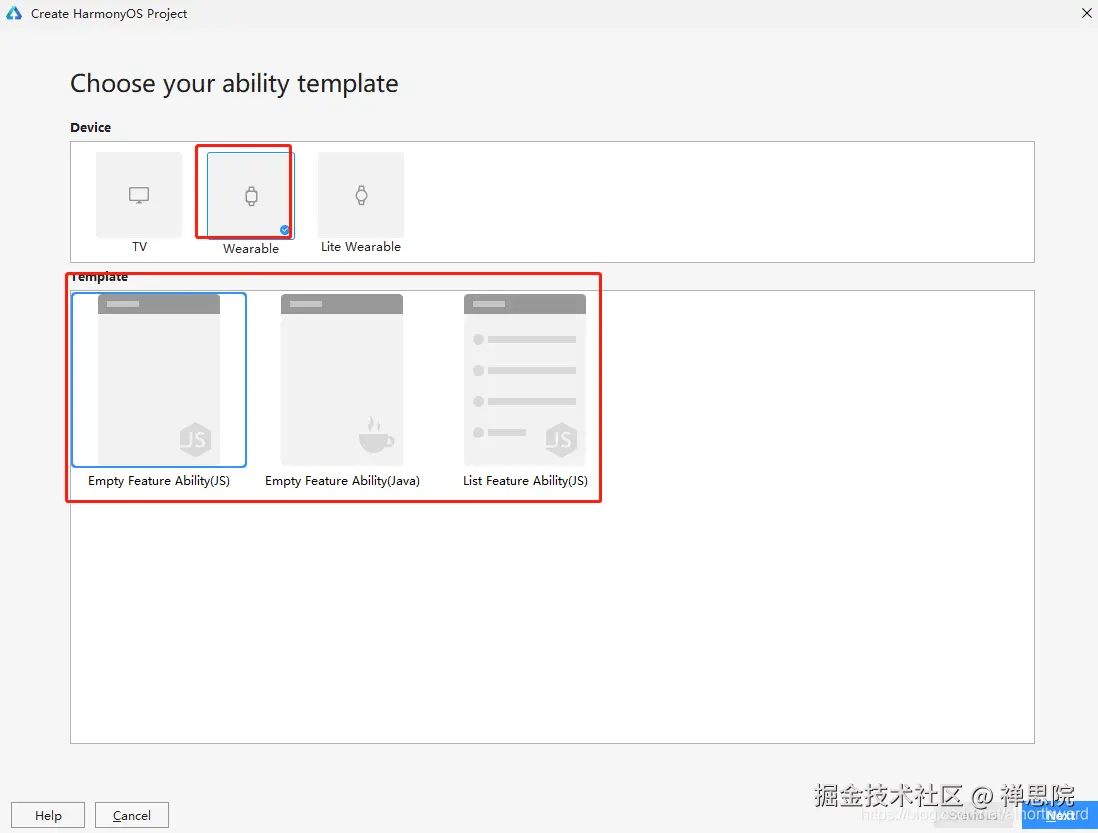
Task: Choose the Empty Feature Ability(JS) template
Action: [159, 380]
